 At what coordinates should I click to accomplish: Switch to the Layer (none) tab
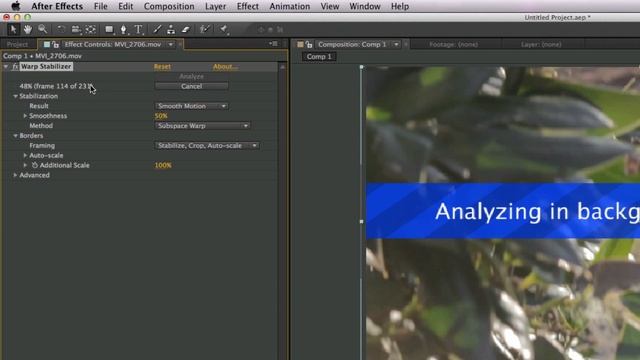click(541, 44)
